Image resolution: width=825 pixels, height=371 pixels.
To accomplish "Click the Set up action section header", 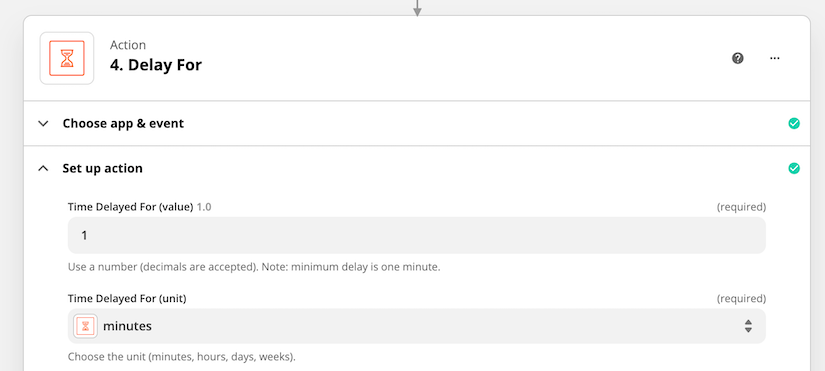I will (x=417, y=168).
